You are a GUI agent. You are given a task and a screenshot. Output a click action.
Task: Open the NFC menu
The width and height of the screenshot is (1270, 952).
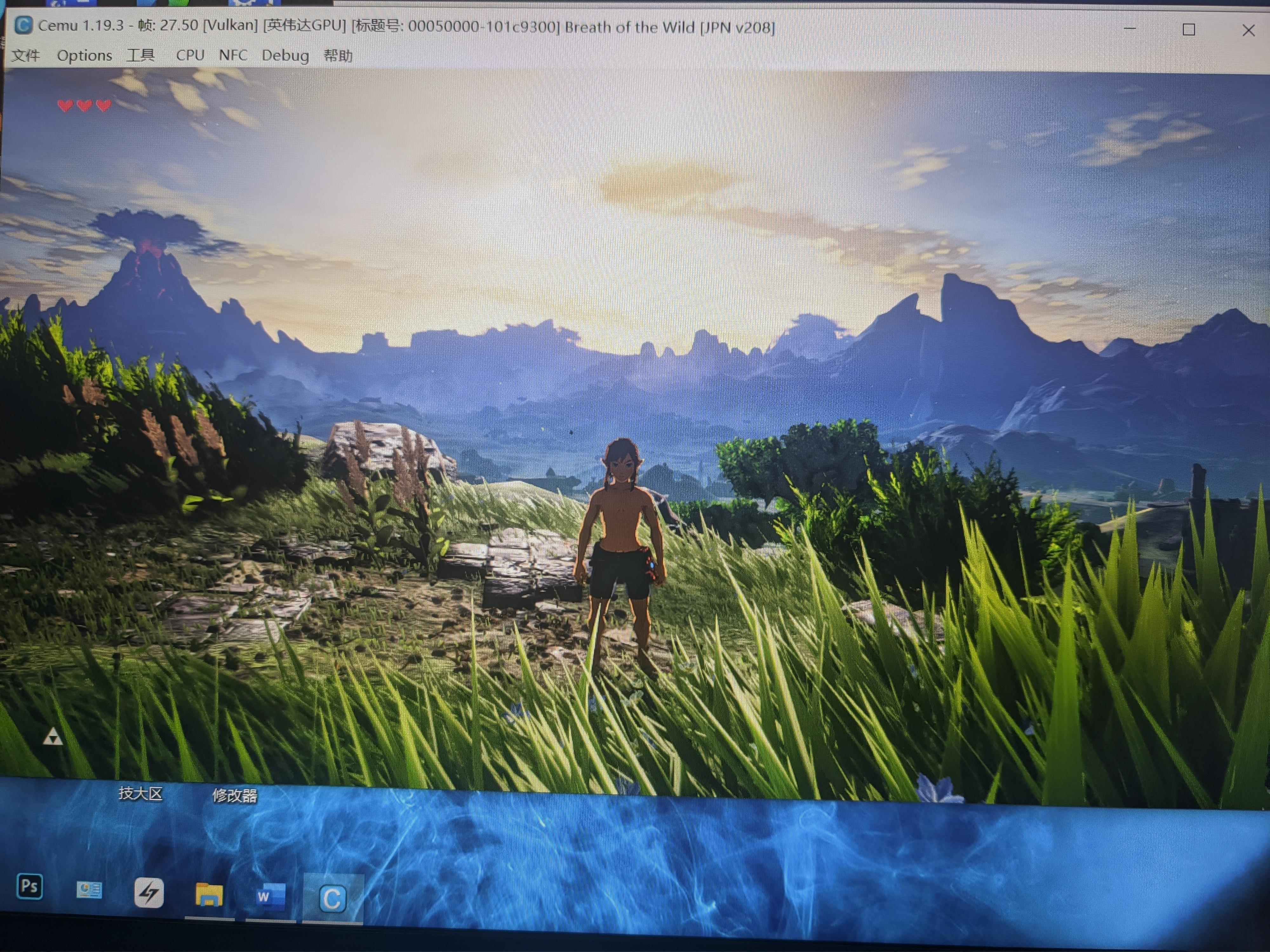(233, 56)
